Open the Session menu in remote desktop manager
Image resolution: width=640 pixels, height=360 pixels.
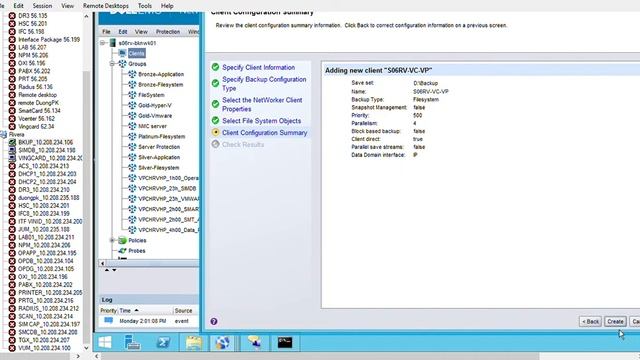pos(42,6)
